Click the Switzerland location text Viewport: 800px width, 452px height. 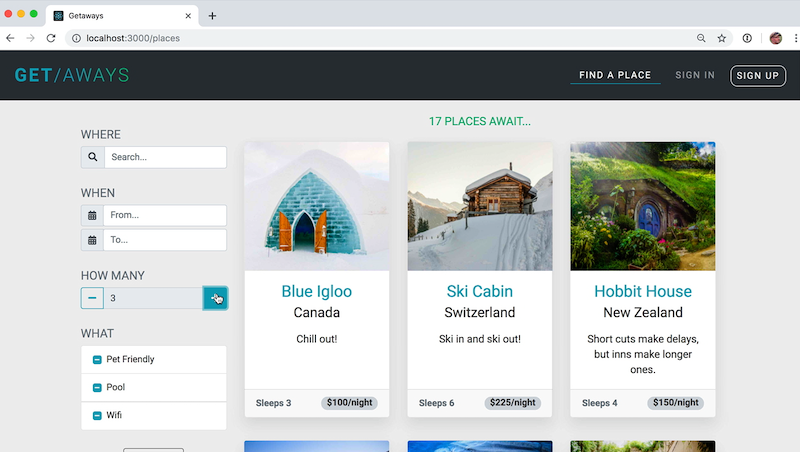(x=480, y=312)
